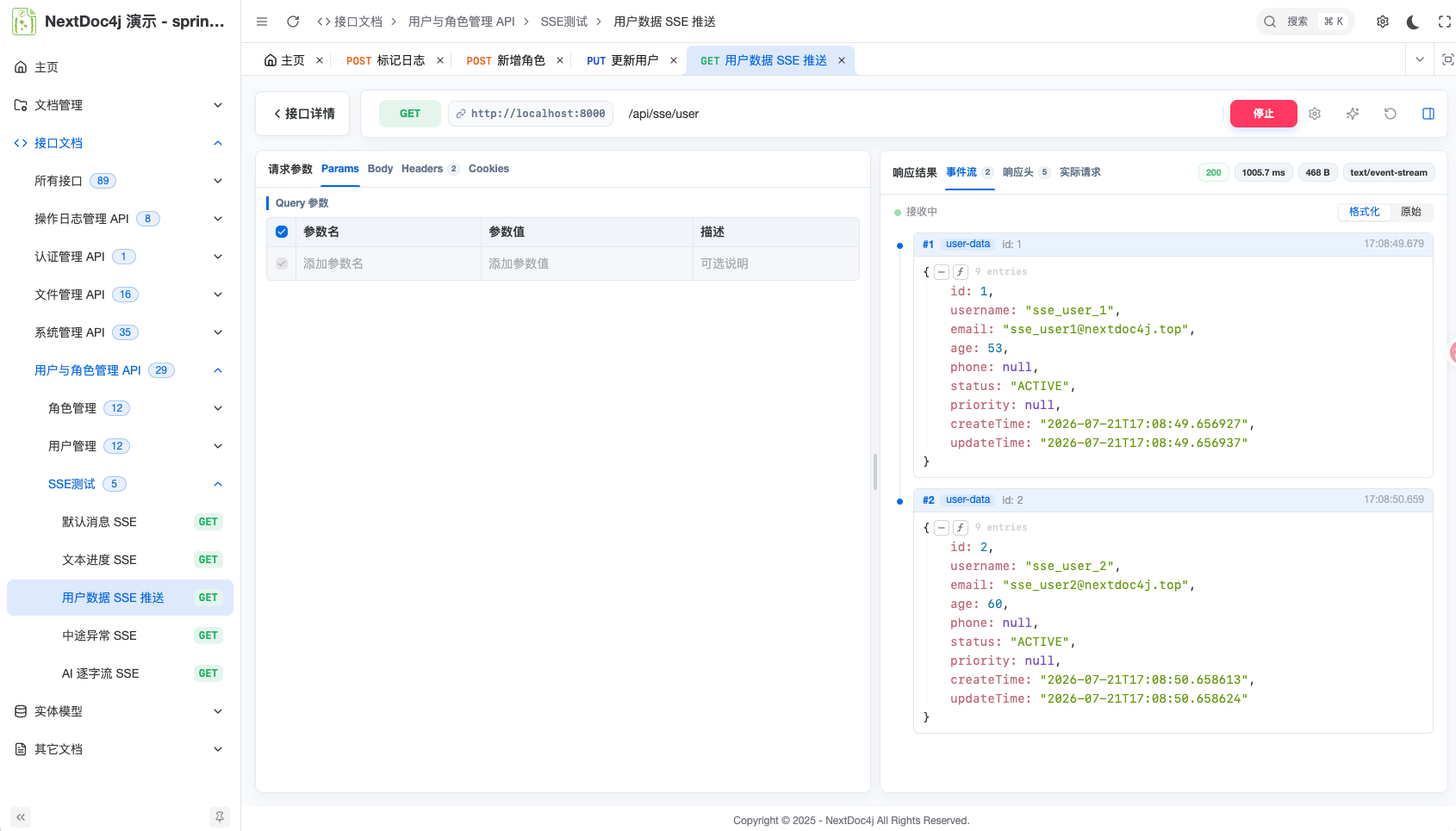This screenshot has width=1456, height=831.
Task: Open the GET method selector
Action: (410, 114)
